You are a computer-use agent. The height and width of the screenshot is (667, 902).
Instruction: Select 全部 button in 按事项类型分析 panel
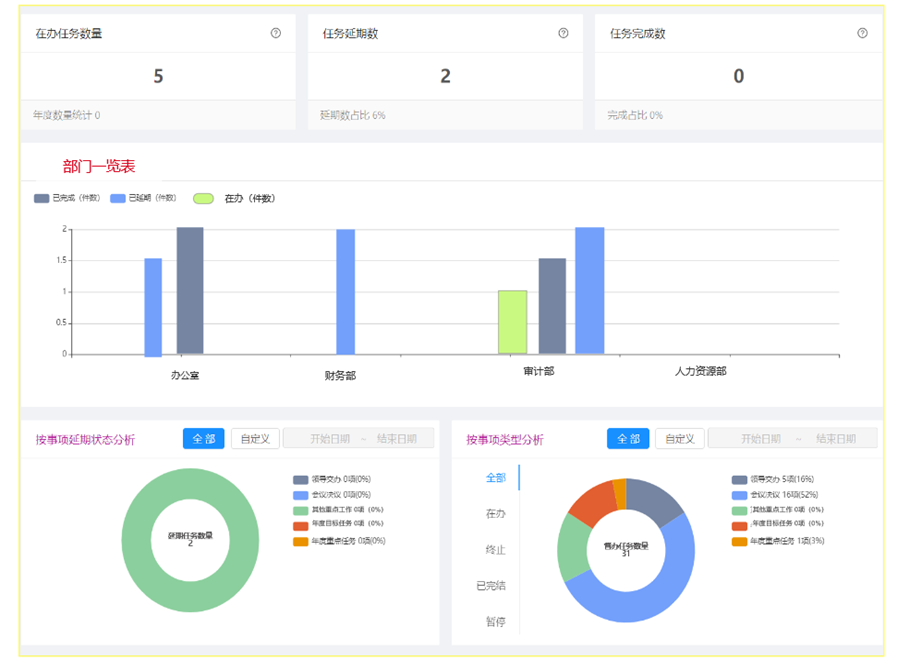(x=628, y=439)
